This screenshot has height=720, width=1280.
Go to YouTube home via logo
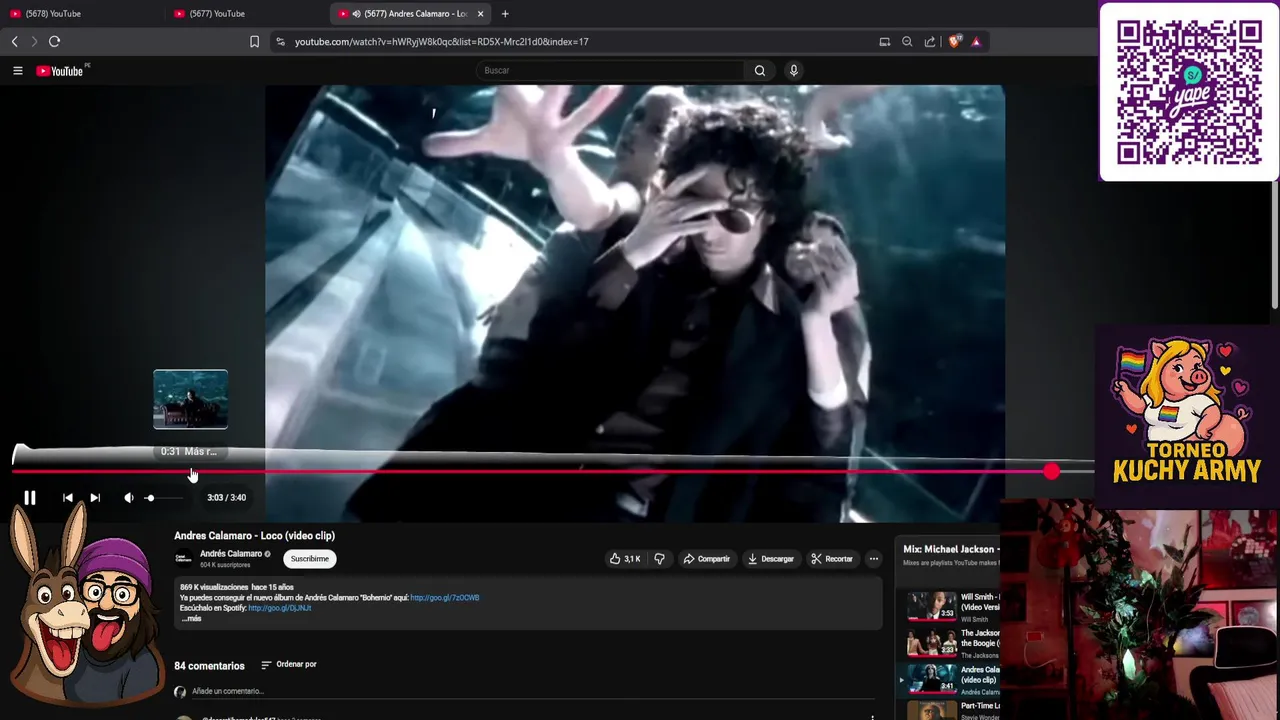pyautogui.click(x=60, y=71)
